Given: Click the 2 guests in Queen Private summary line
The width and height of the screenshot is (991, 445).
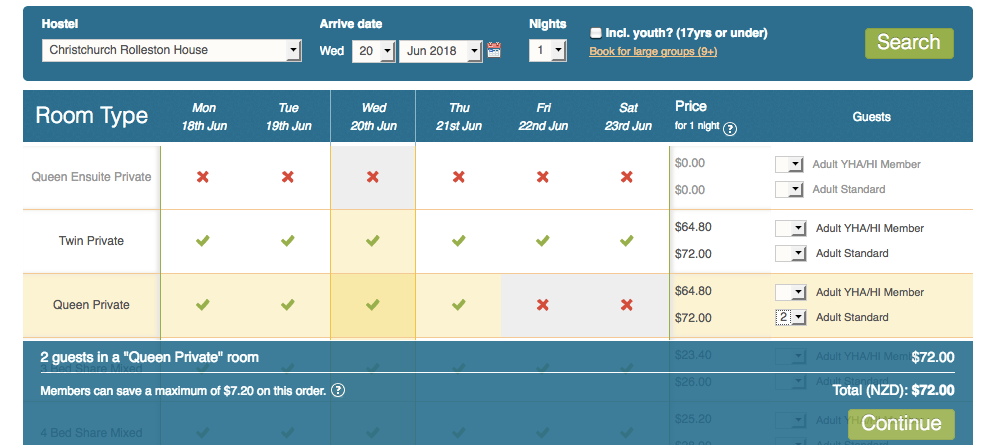Looking at the screenshot, I should (150, 357).
